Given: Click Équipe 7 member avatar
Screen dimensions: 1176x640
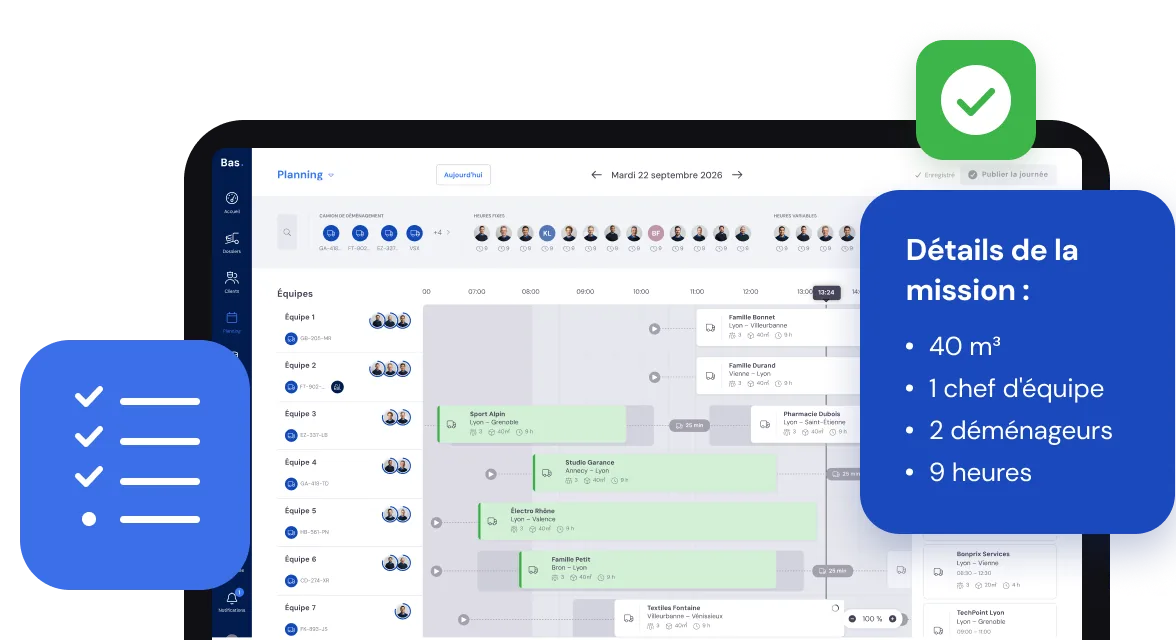Looking at the screenshot, I should [x=403, y=611].
